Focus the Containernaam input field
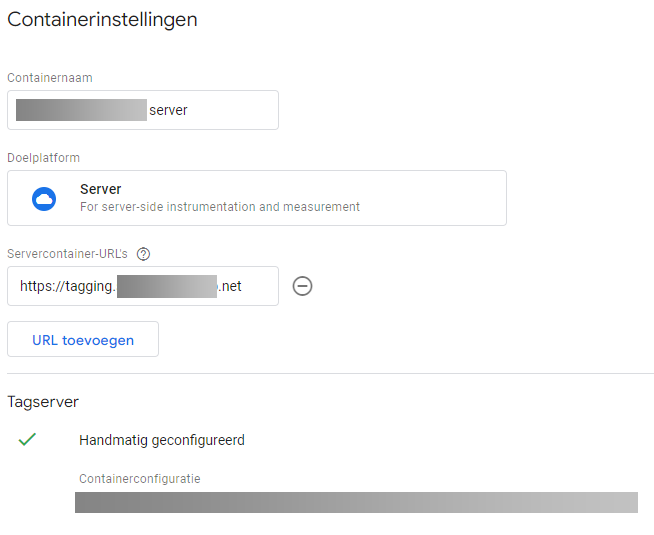The width and height of the screenshot is (654, 535). [x=143, y=110]
